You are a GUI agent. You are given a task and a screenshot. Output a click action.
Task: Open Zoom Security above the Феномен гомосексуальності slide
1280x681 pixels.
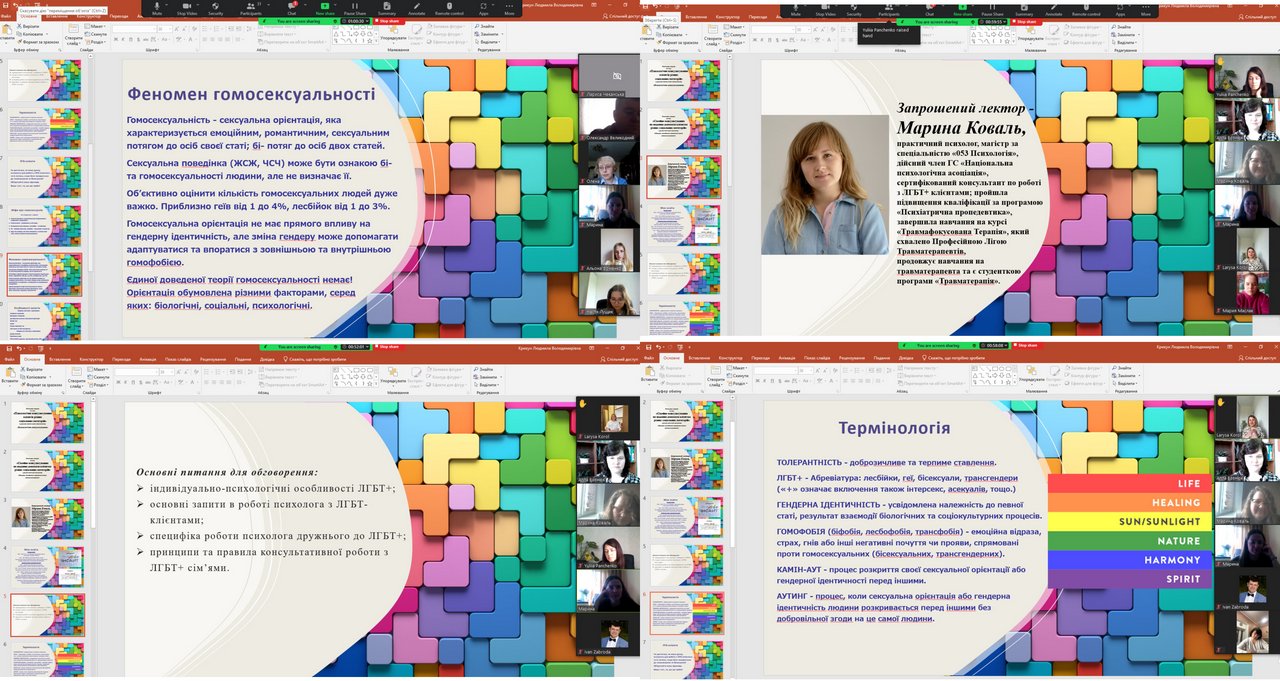click(x=216, y=8)
